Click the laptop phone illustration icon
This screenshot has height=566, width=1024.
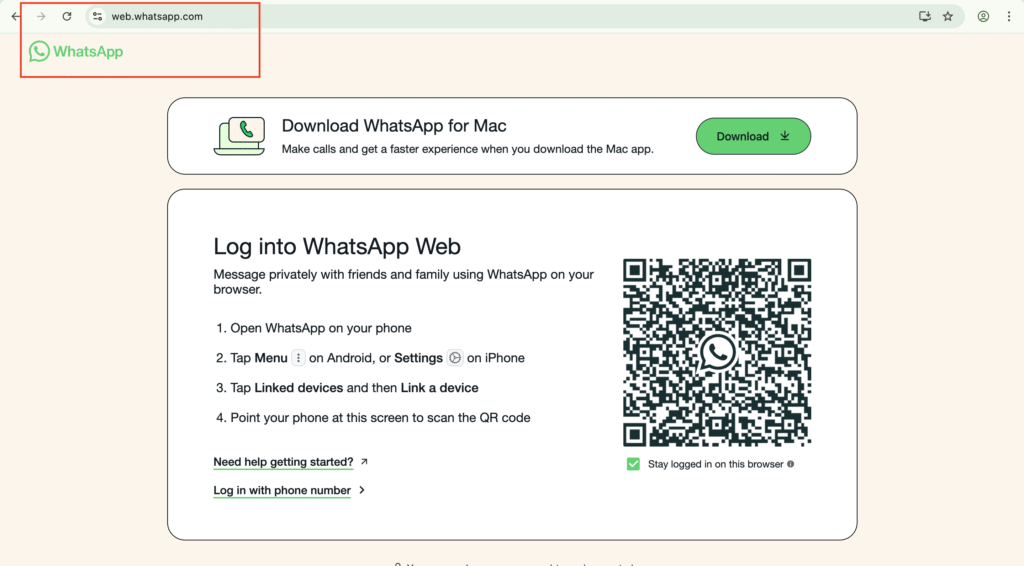click(240, 136)
